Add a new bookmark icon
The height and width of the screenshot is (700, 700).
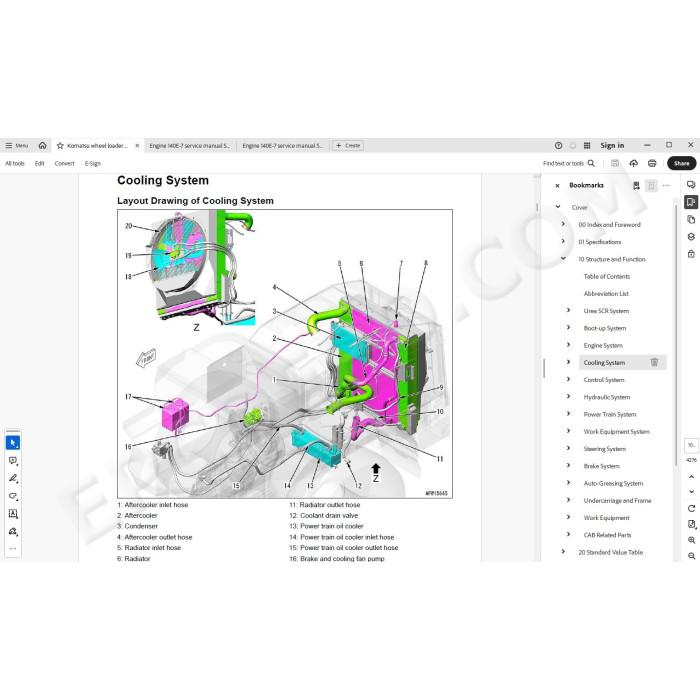point(636,186)
